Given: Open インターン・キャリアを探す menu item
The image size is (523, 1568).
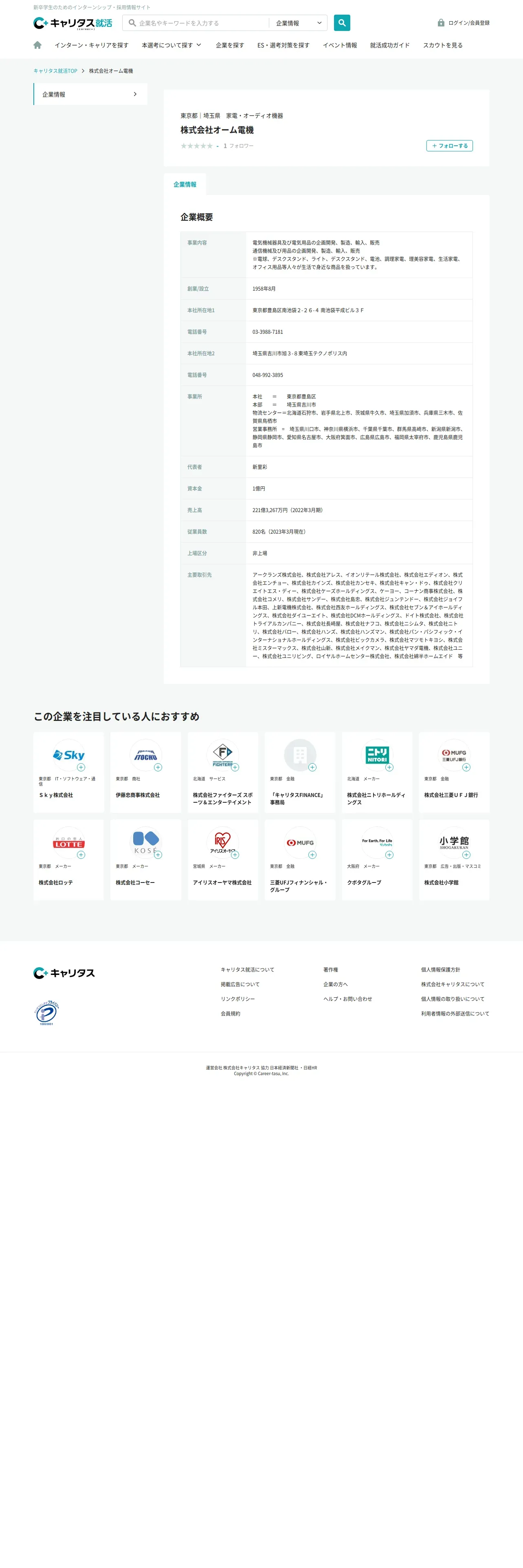Looking at the screenshot, I should point(91,45).
